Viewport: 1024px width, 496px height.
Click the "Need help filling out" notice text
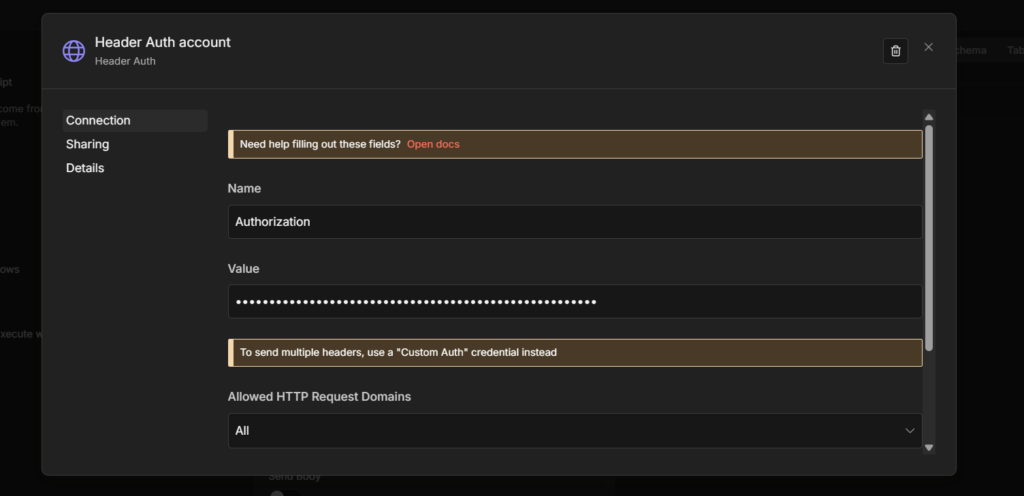(x=320, y=144)
